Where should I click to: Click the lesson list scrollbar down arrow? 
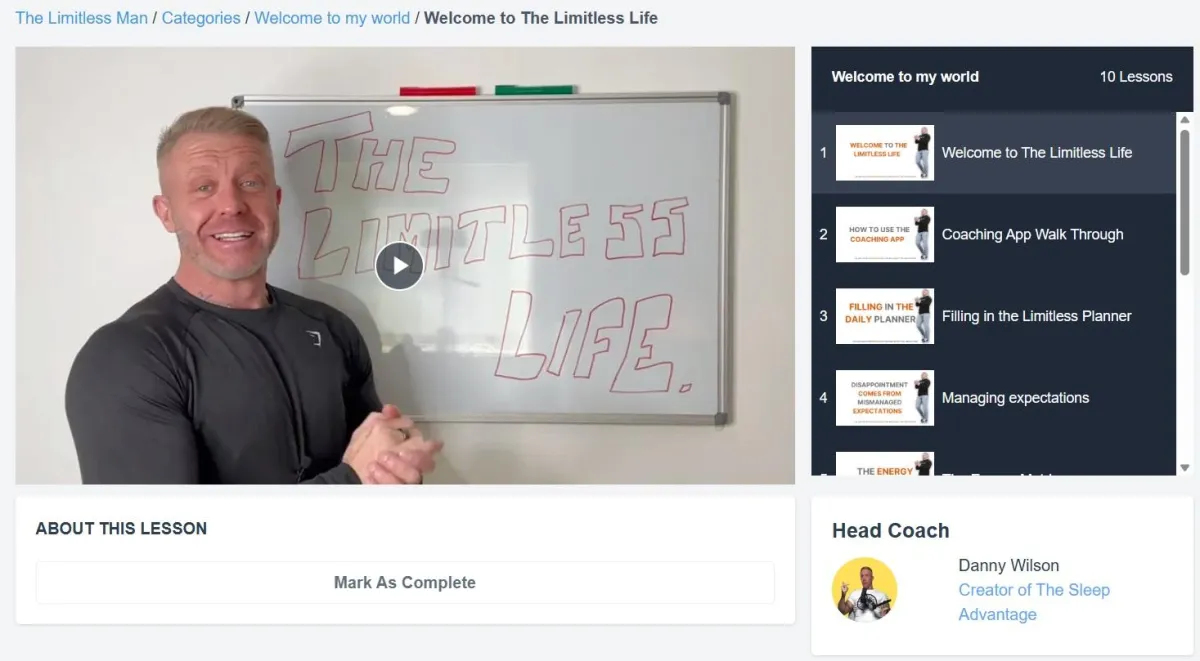coord(1185,467)
